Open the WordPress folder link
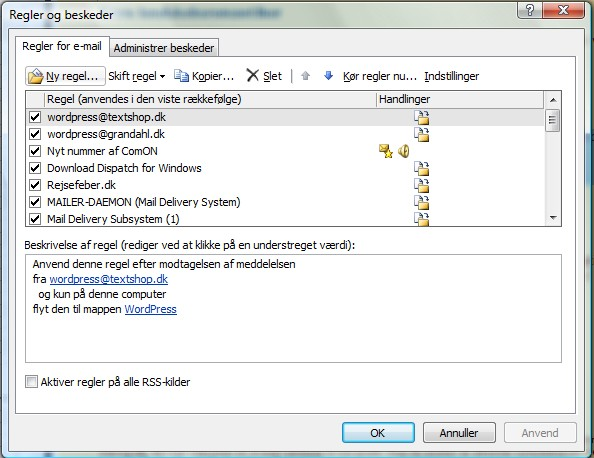Image resolution: width=594 pixels, height=458 pixels. [150, 309]
